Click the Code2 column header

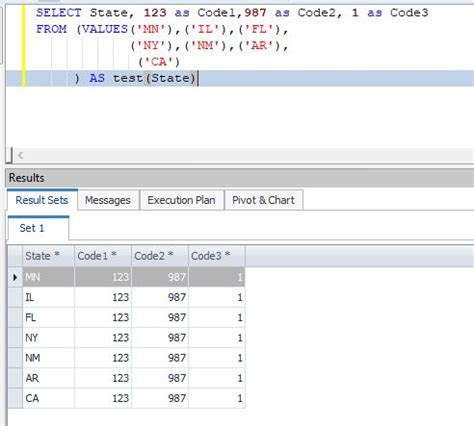coord(160,256)
